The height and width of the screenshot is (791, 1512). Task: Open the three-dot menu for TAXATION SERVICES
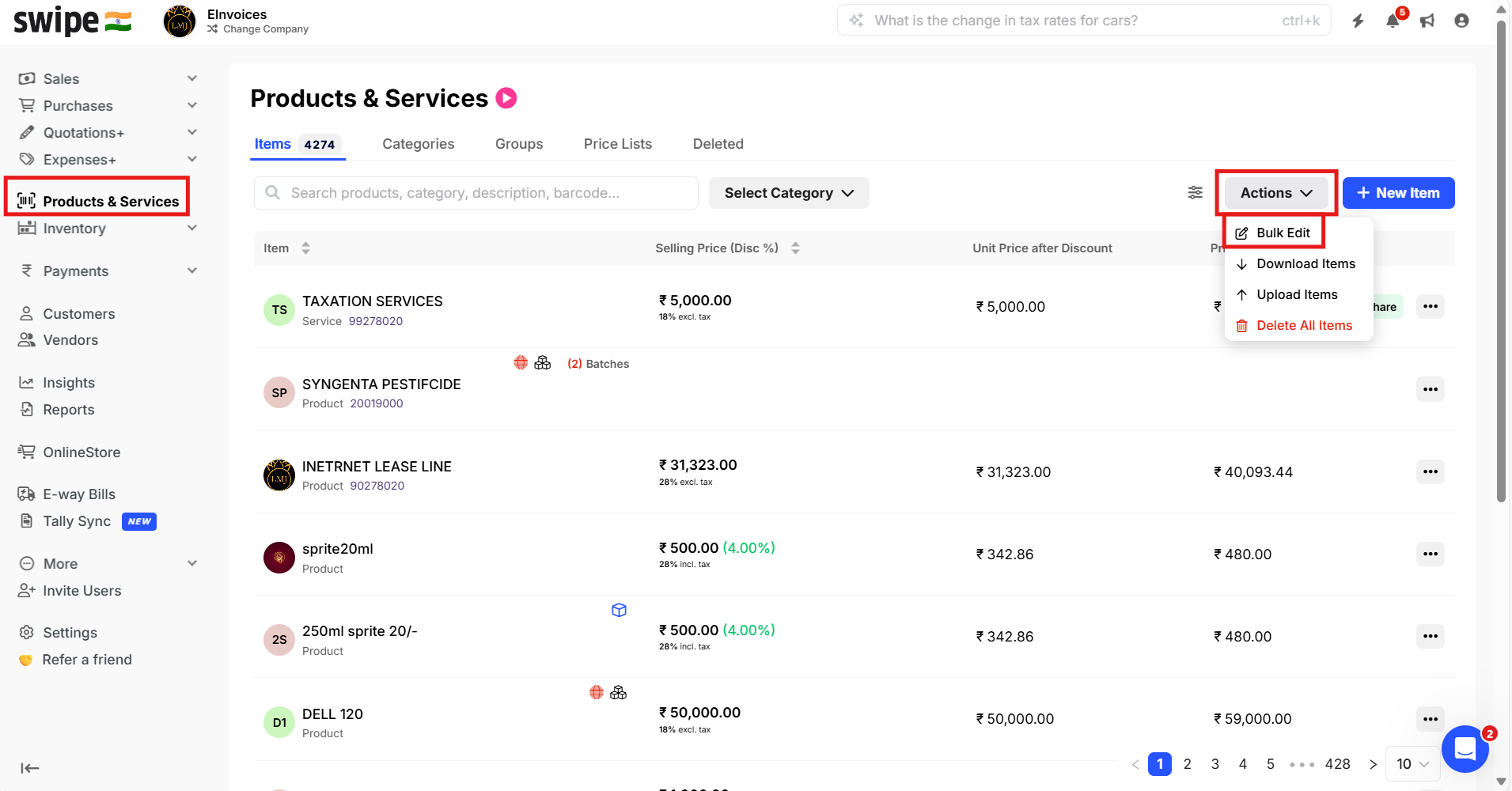click(1430, 307)
